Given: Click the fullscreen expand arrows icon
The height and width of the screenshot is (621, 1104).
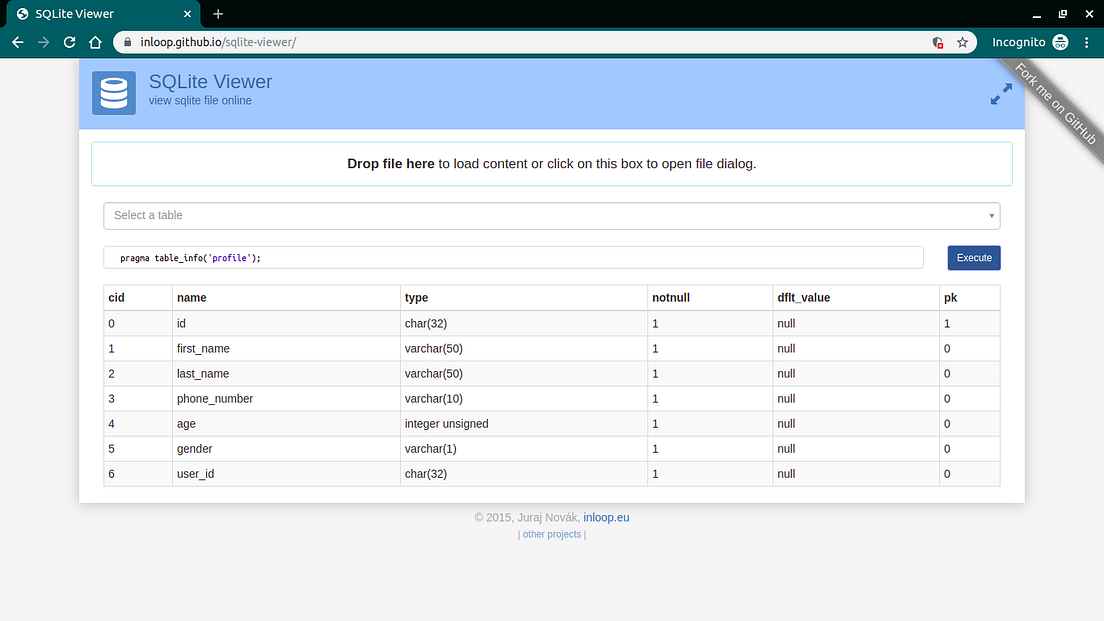Looking at the screenshot, I should [x=1000, y=92].
